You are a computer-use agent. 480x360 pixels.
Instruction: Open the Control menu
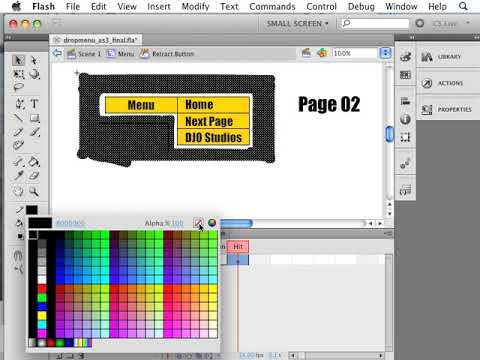(x=321, y=6)
